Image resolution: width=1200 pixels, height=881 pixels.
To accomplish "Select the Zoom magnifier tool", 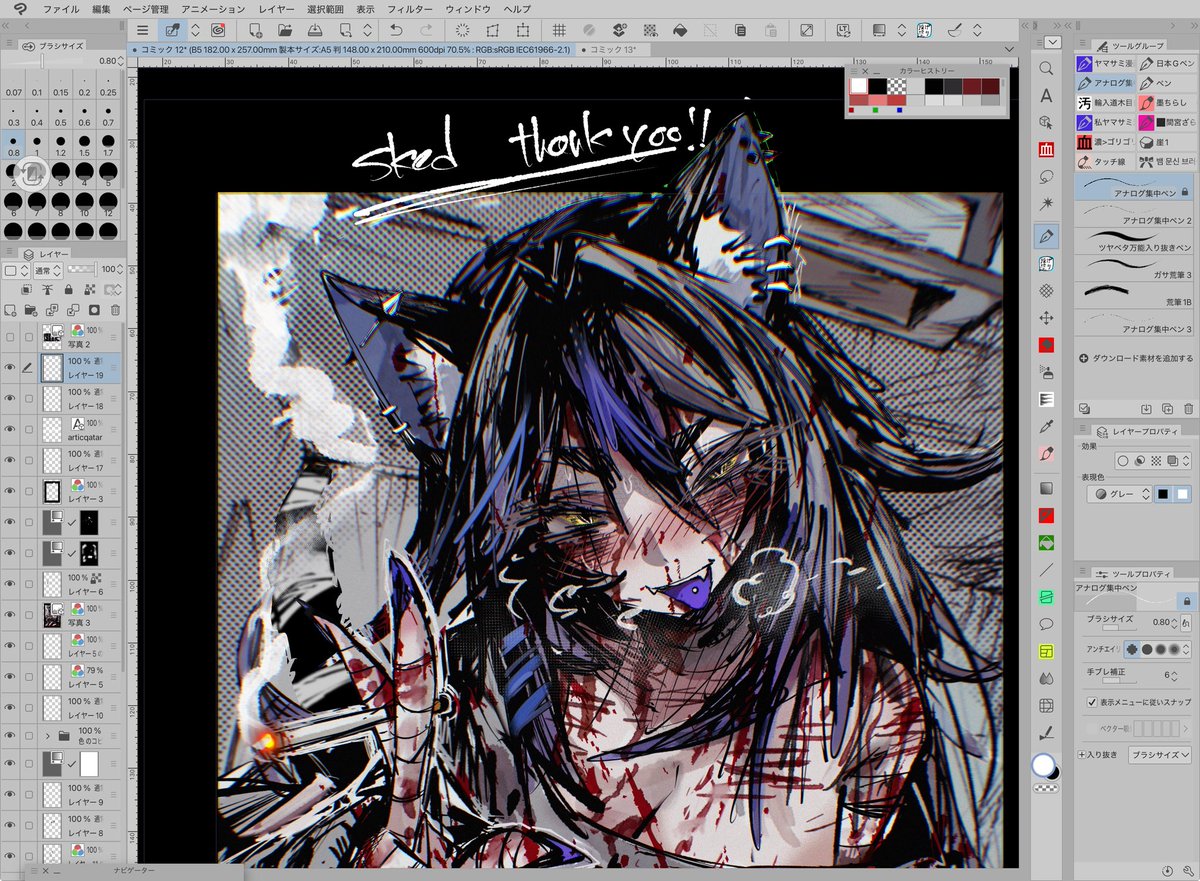I will [x=1046, y=68].
